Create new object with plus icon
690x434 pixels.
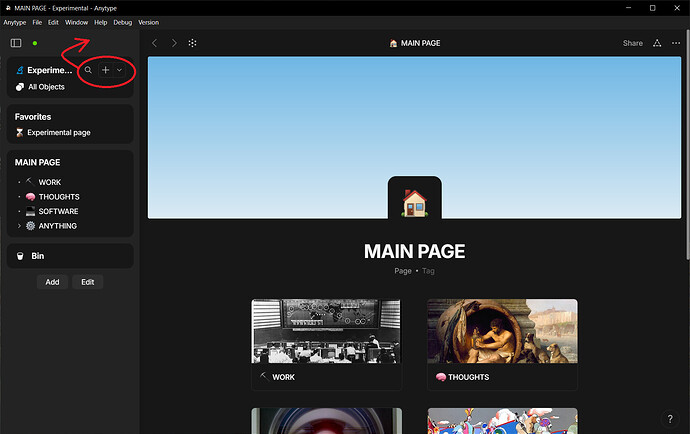tap(106, 70)
